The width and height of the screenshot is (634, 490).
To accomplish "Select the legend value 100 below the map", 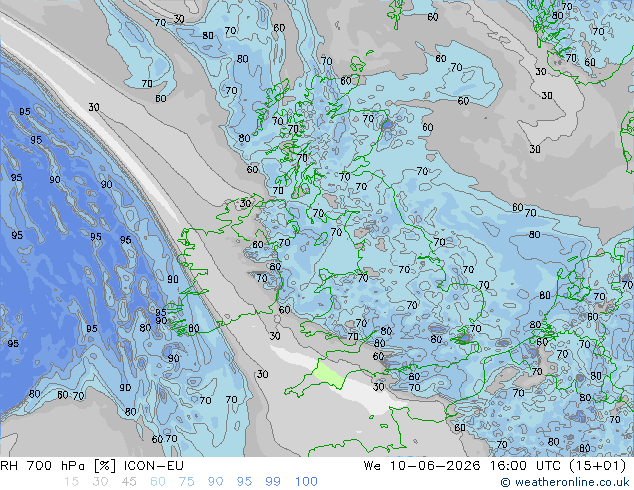I will 306,482.
